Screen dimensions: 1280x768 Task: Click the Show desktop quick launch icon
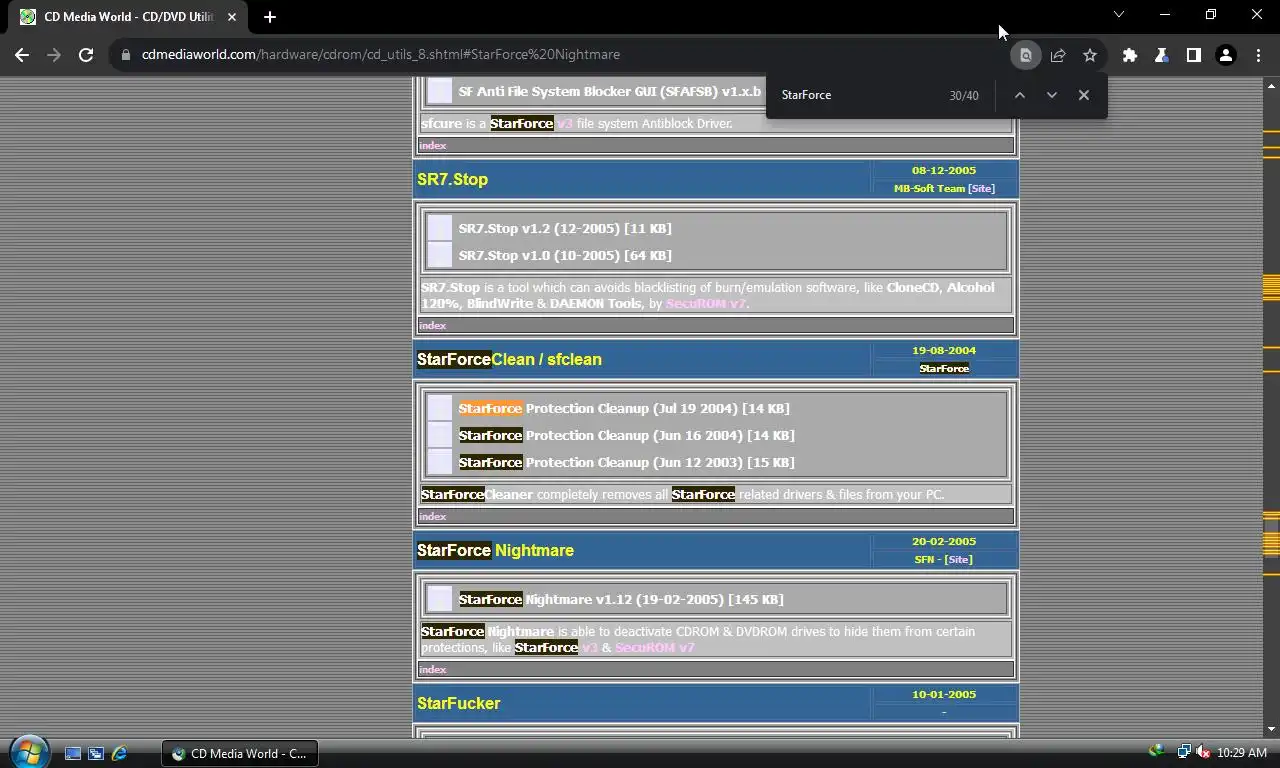pyautogui.click(x=73, y=753)
